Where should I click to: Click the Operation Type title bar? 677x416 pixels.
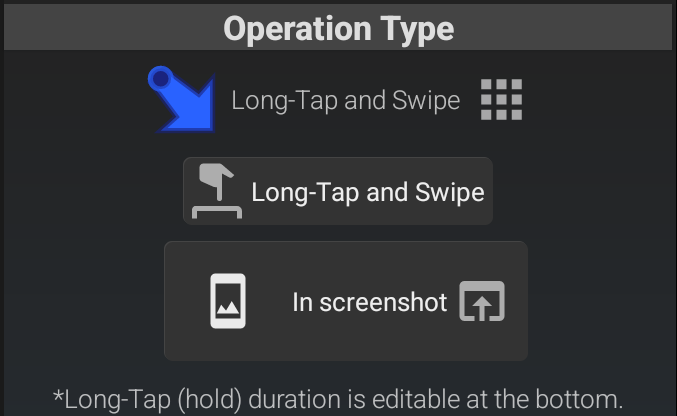pos(338,28)
